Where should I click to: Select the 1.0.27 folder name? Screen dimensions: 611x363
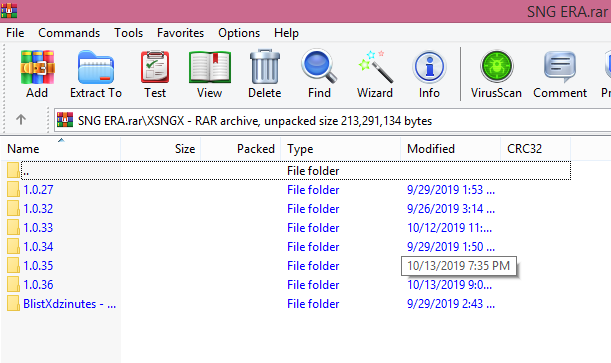[x=38, y=190]
